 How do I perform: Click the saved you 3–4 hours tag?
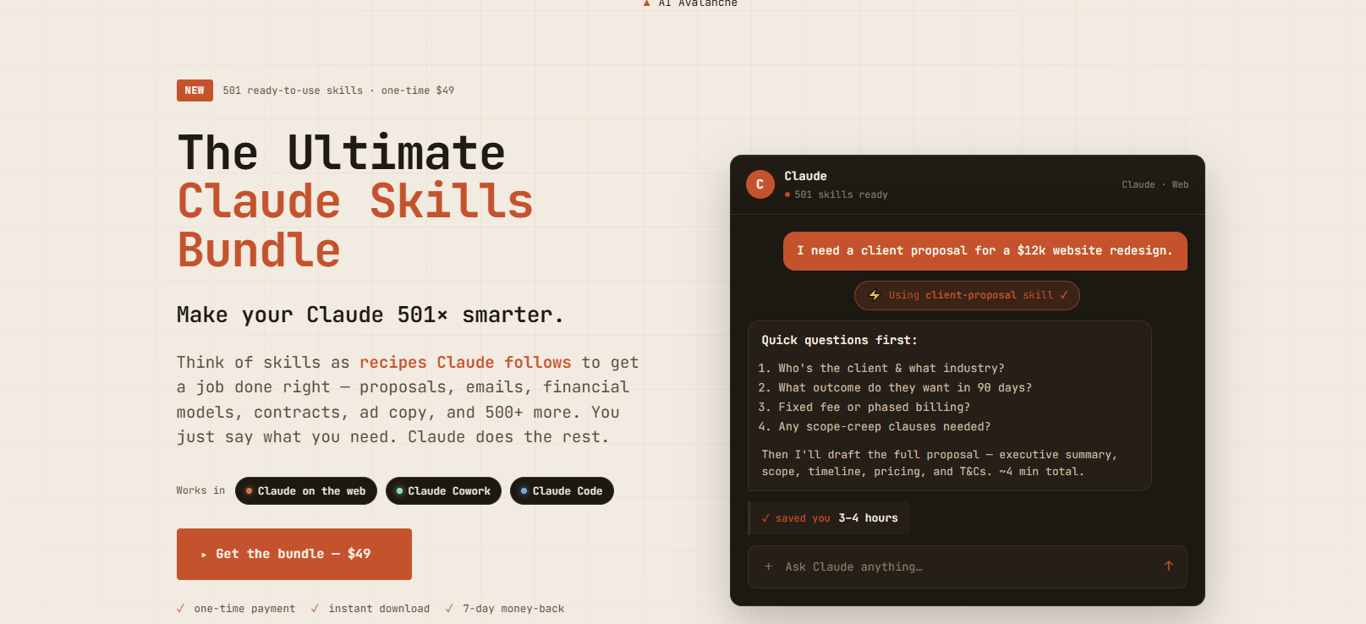pyautogui.click(x=829, y=518)
